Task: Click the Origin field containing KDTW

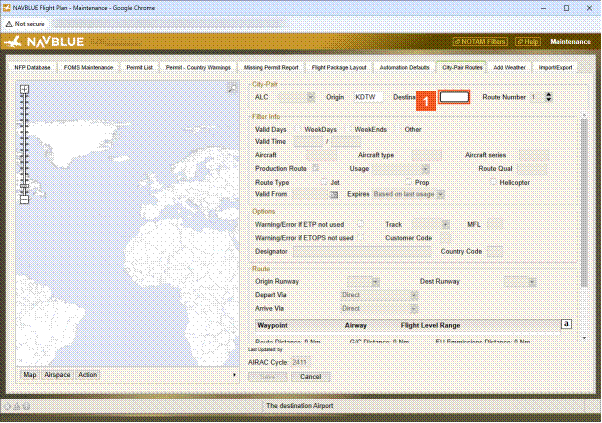Action: [368, 97]
